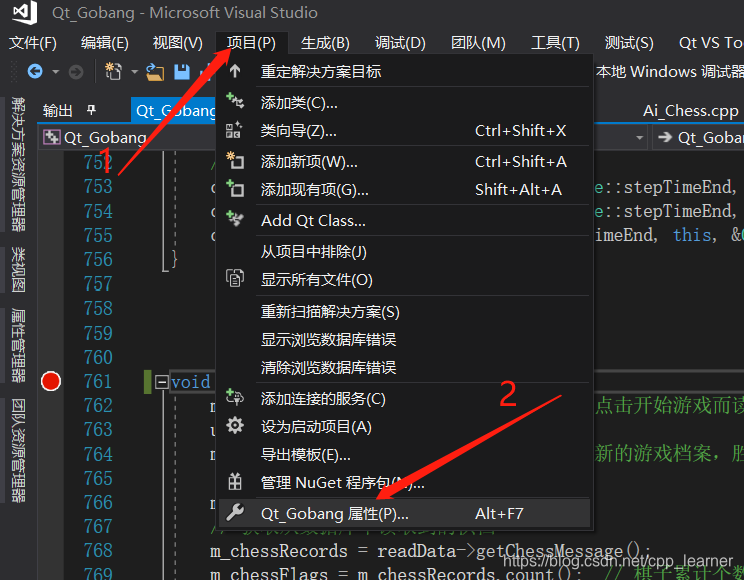This screenshot has height=580, width=744.
Task: Open the 团队(M) menu
Action: [478, 43]
